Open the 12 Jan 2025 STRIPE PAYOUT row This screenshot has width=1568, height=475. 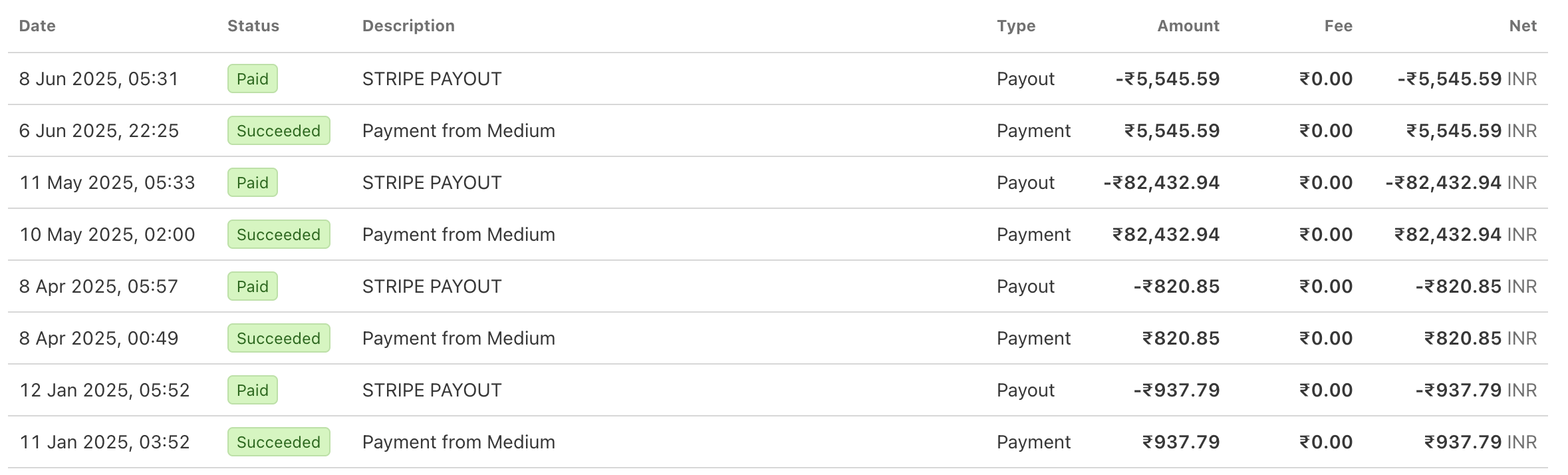tap(778, 390)
